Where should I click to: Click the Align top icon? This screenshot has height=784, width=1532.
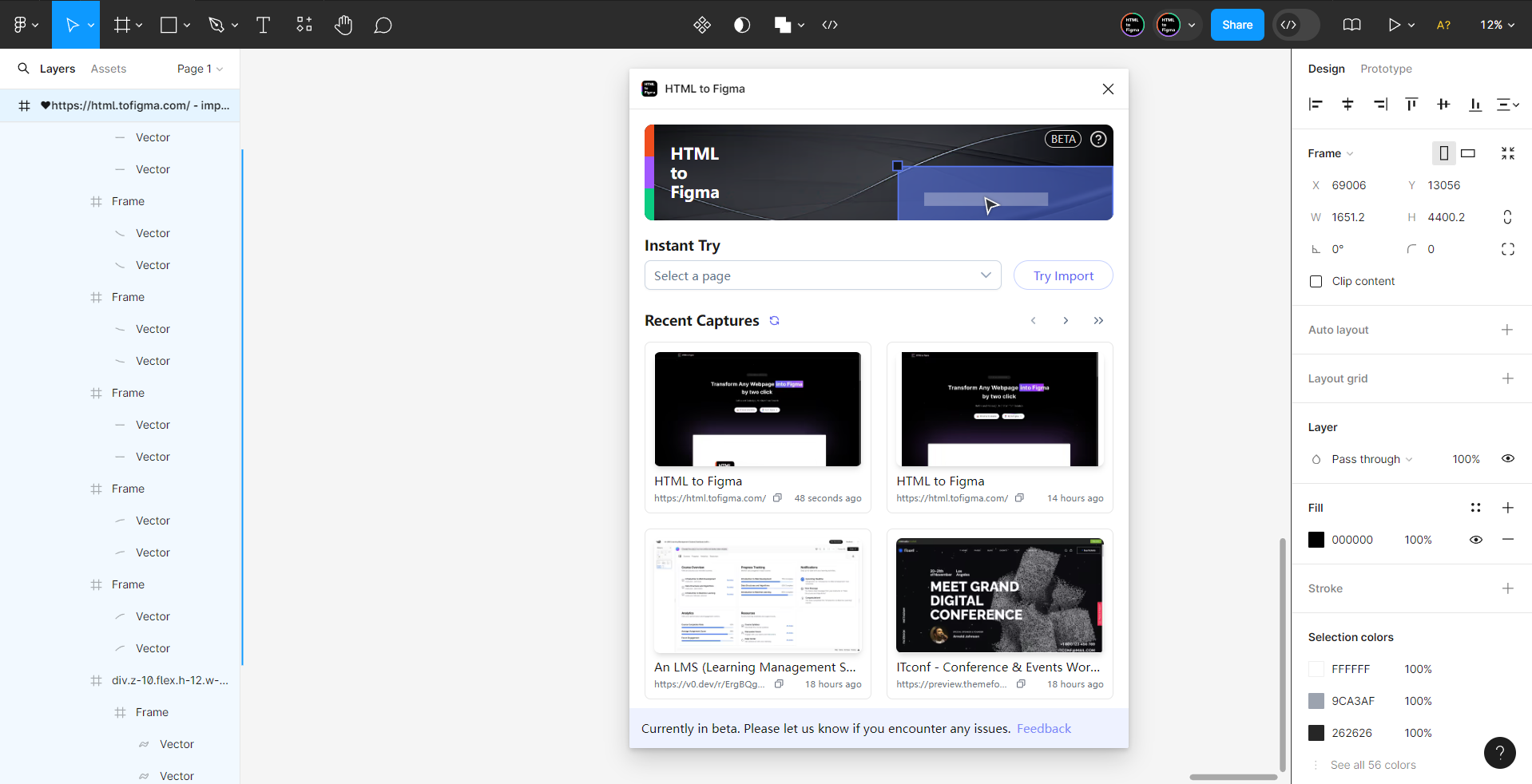point(1411,105)
